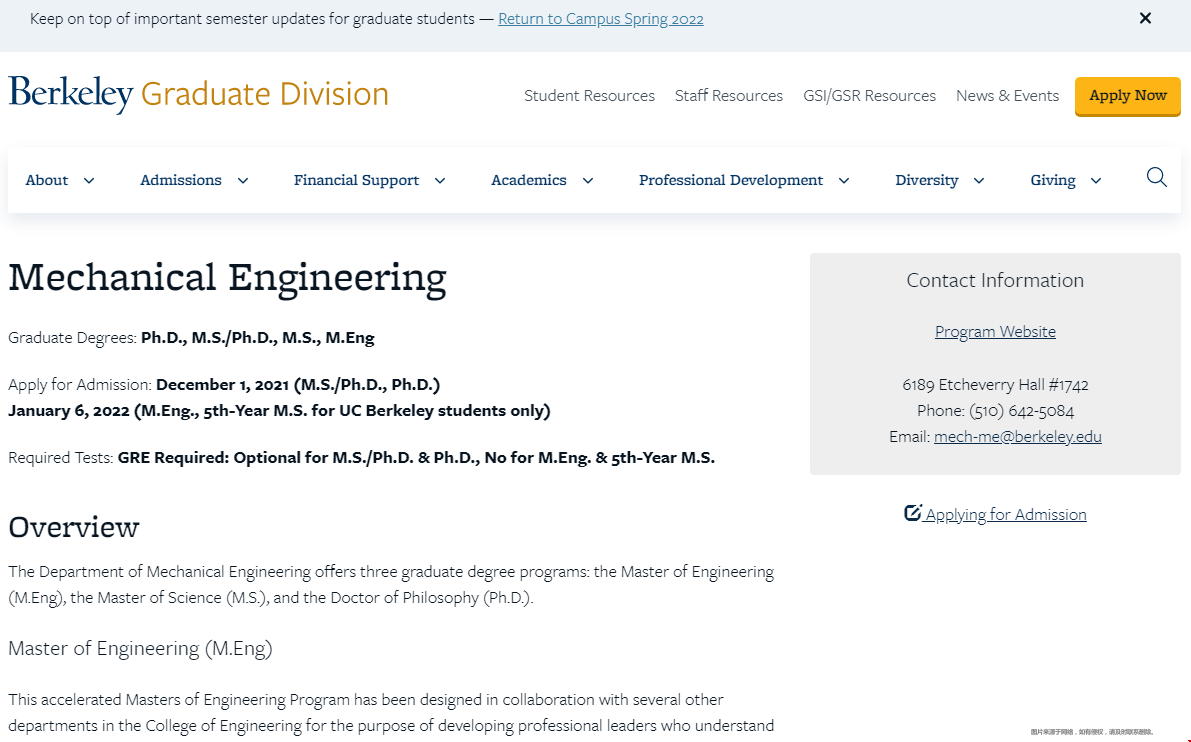The image size is (1191, 742).
Task: Click the phone number (510) 642-5084
Action: point(1022,411)
